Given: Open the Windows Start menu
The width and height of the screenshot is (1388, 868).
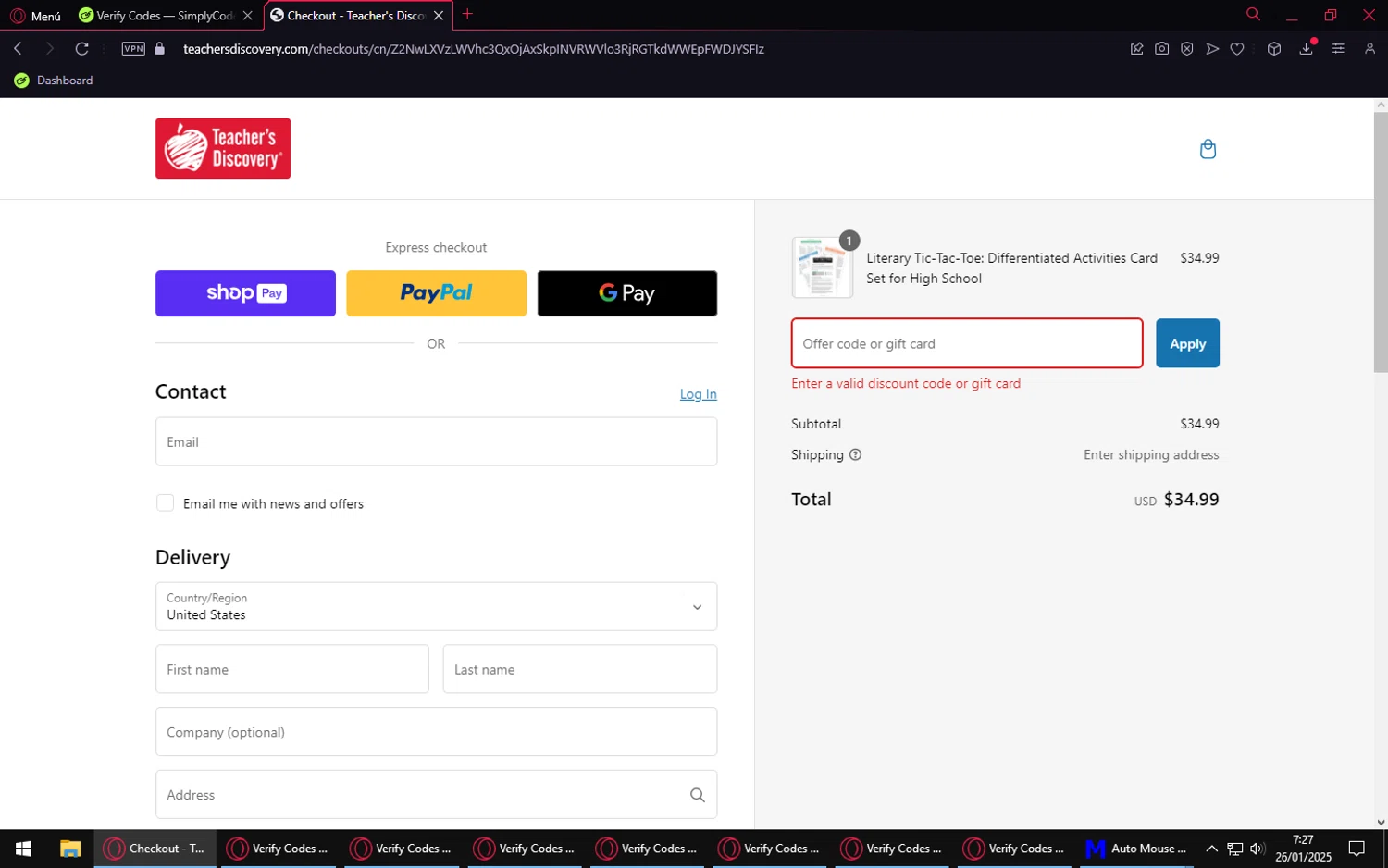Looking at the screenshot, I should click(23, 849).
